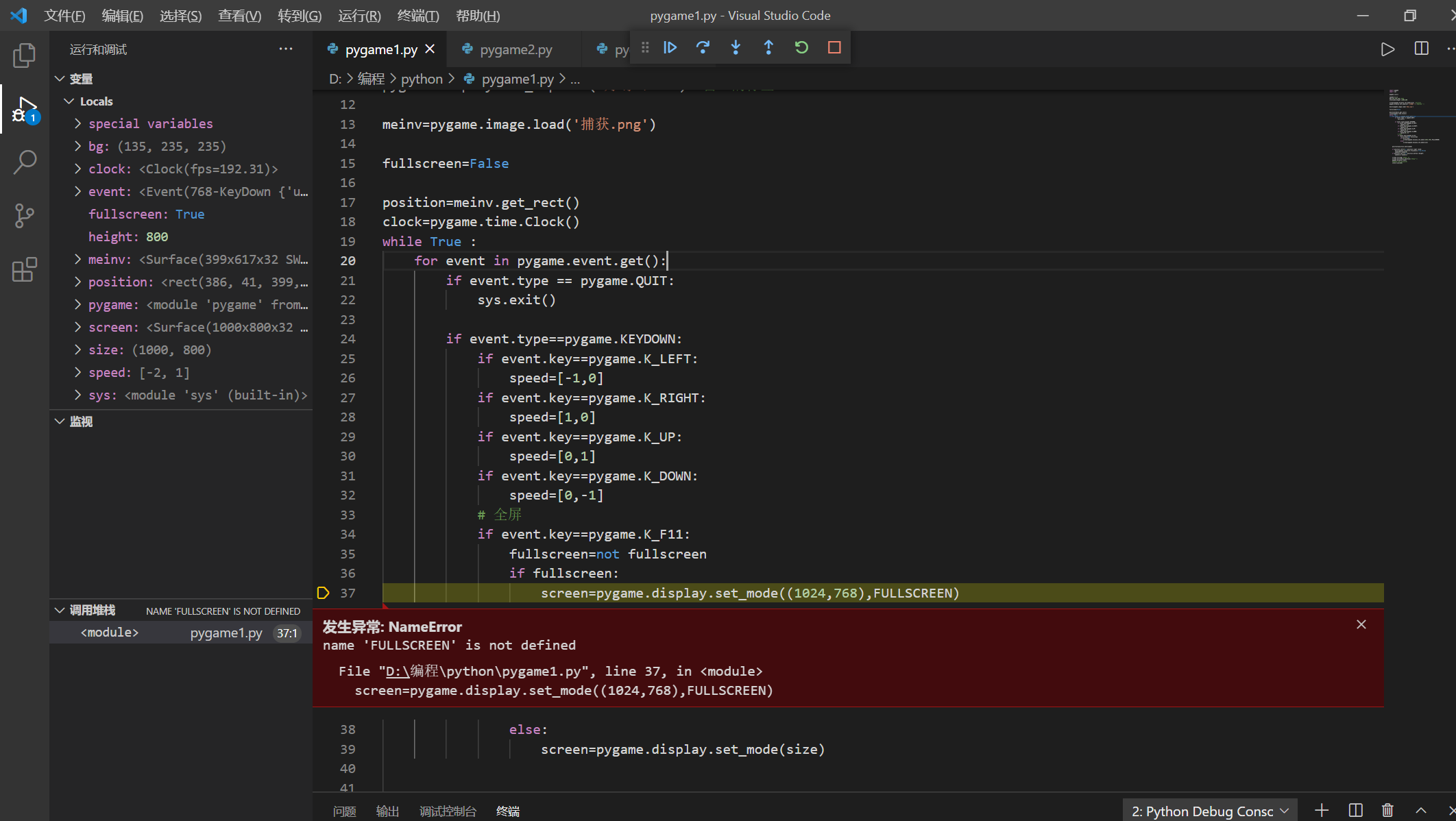
Task: Expand special variables node
Action: pyautogui.click(x=77, y=124)
